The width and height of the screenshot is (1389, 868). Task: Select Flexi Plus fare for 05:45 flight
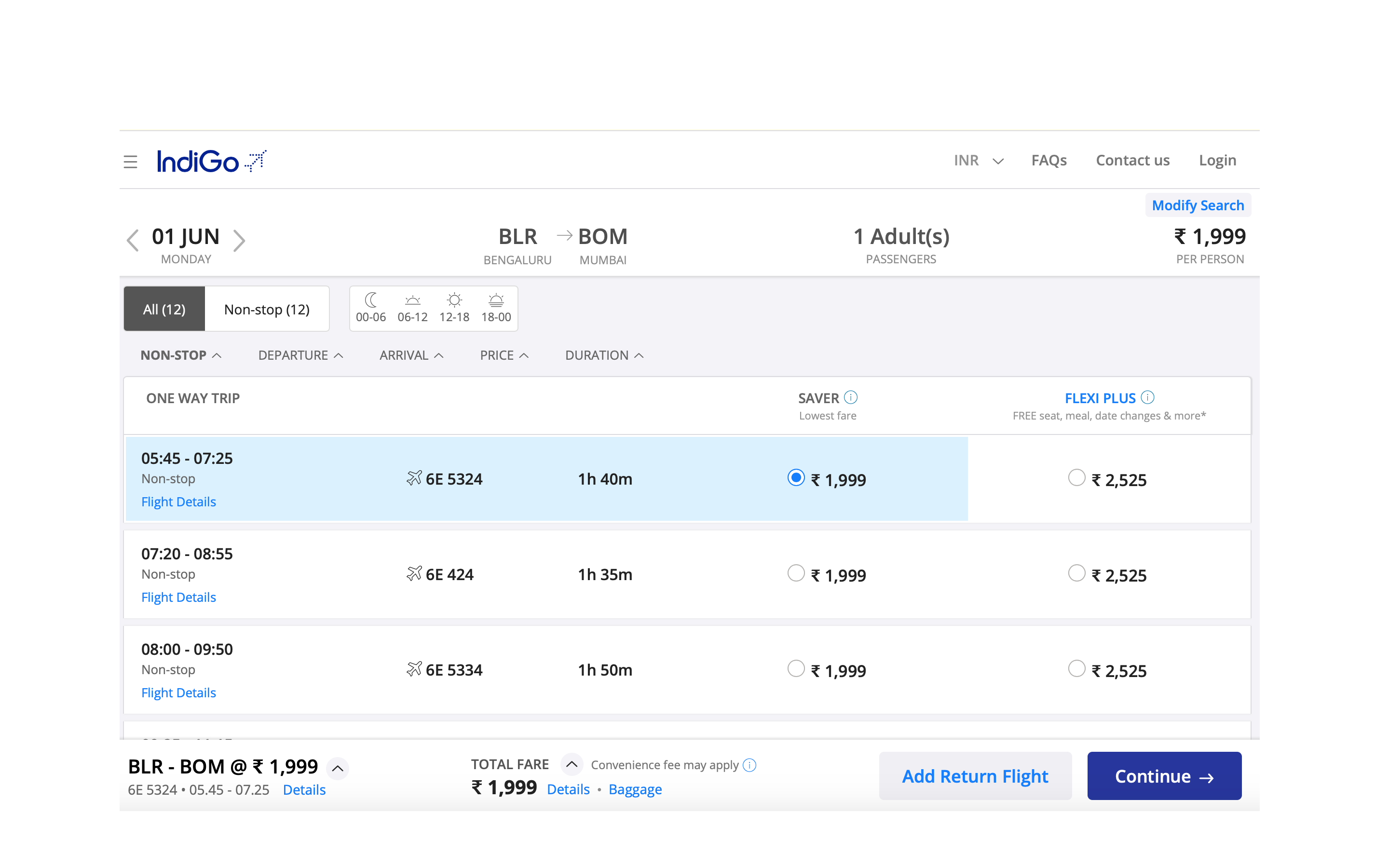point(1077,477)
